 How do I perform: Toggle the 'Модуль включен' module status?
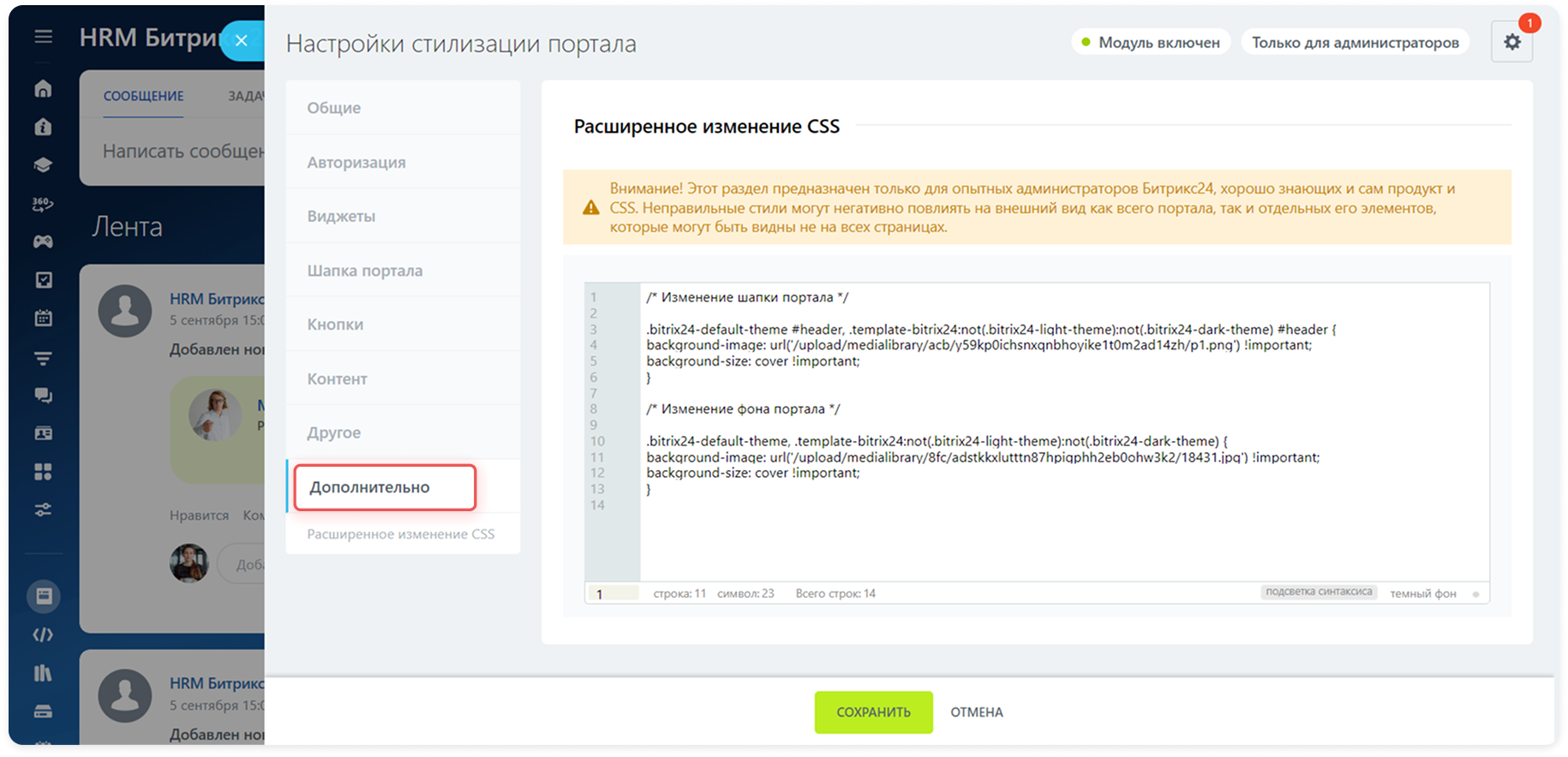[x=1150, y=42]
